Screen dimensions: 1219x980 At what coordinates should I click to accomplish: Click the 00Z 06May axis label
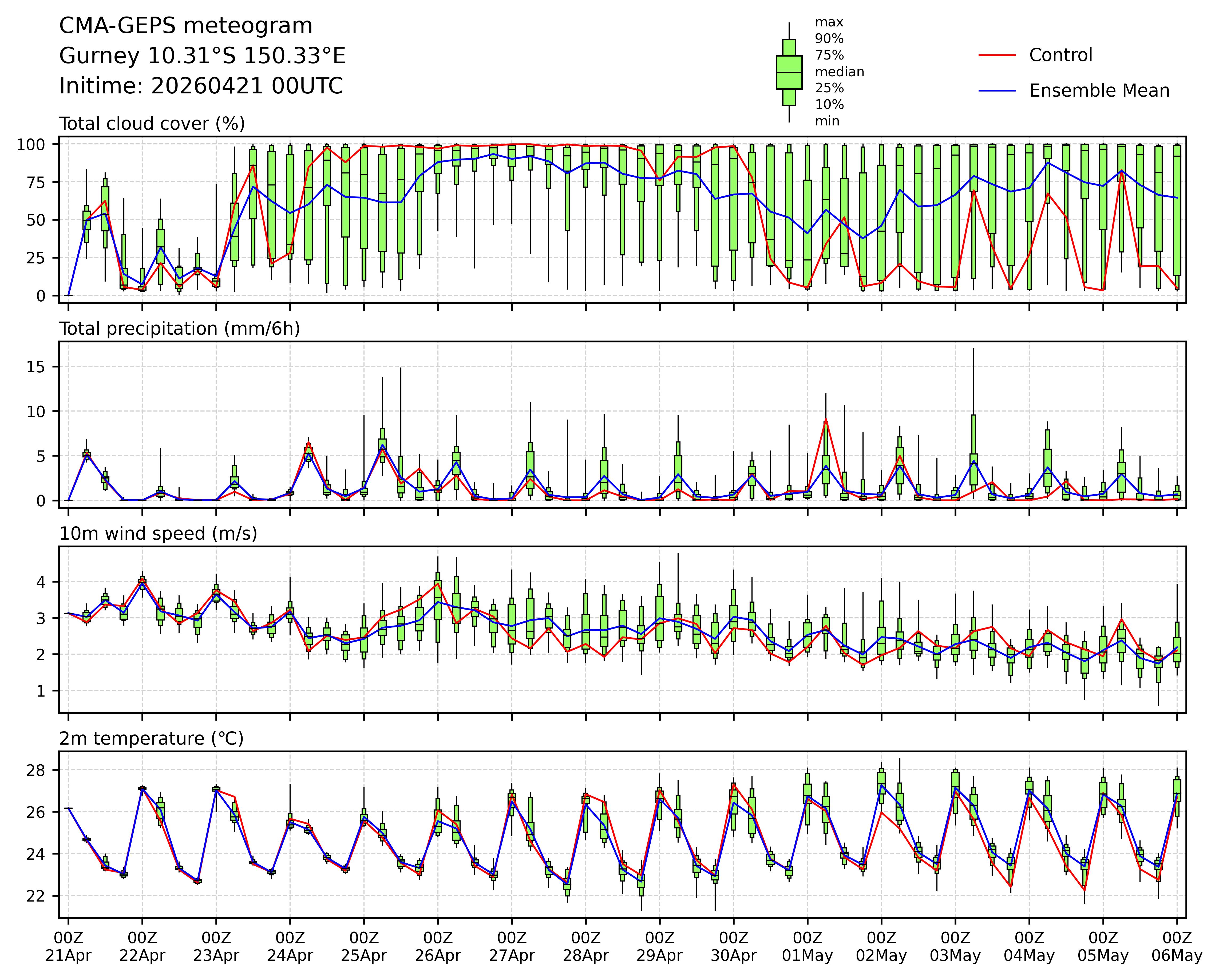(x=1177, y=947)
